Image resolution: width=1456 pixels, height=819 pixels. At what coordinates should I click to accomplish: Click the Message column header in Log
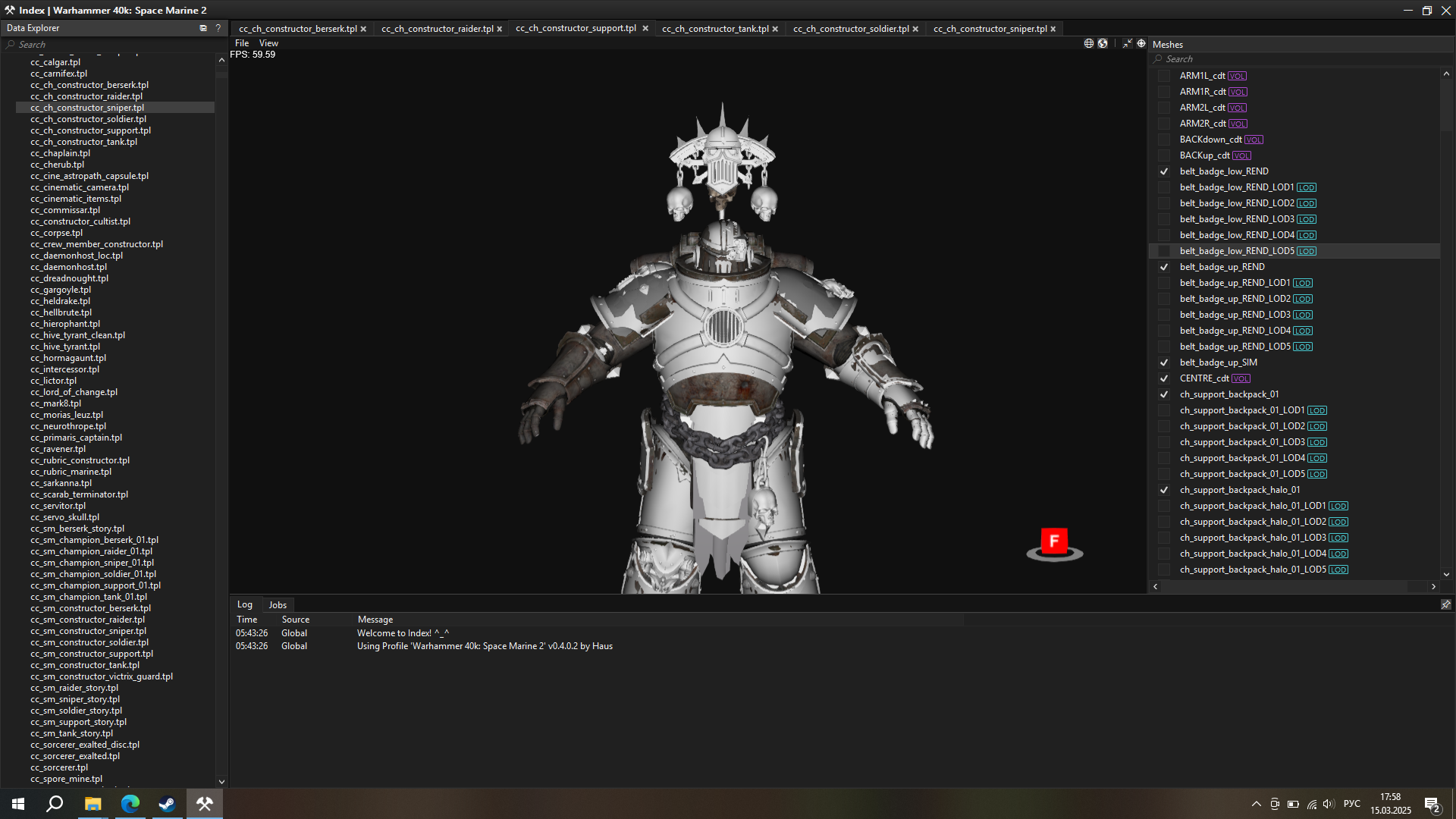[375, 620]
